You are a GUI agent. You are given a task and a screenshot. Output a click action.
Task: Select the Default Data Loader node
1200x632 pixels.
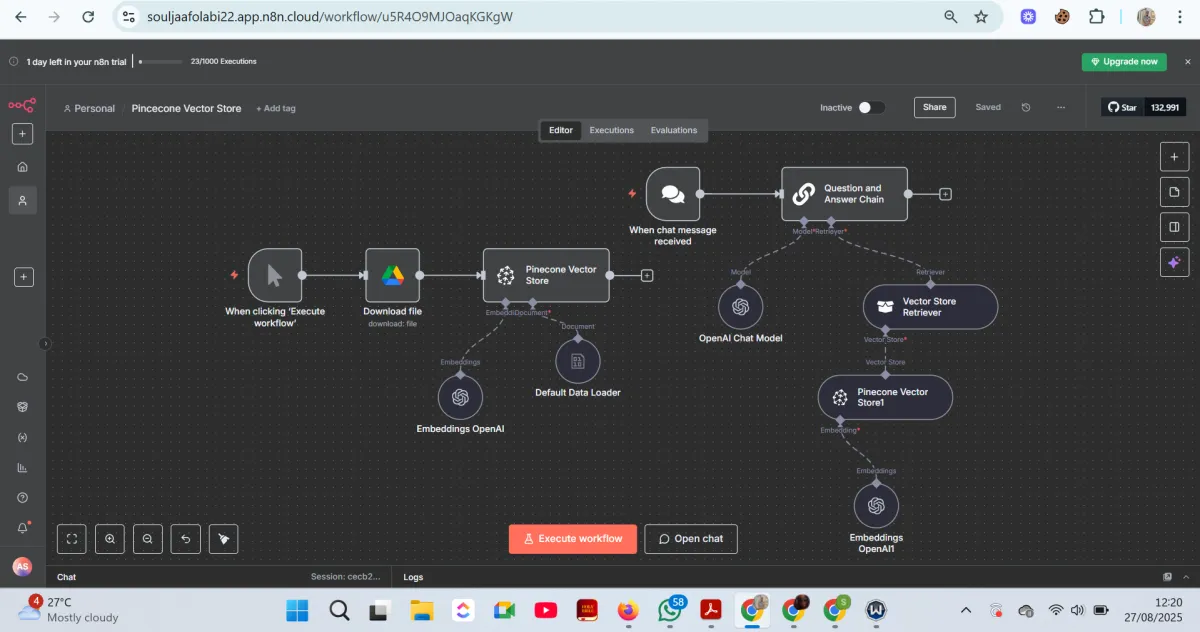578,361
